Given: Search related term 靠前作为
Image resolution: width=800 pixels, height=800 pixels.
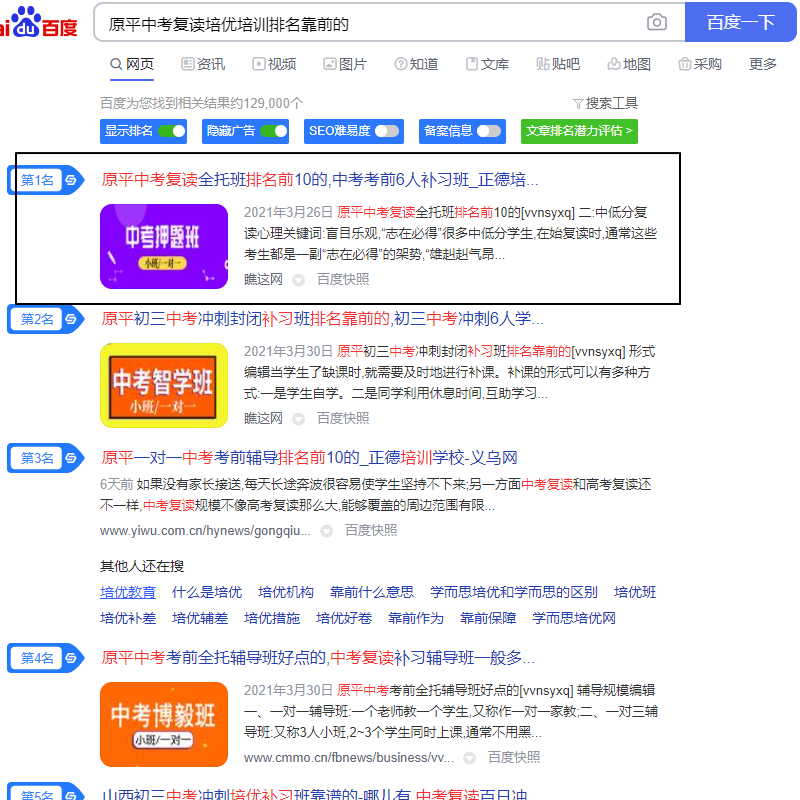Looking at the screenshot, I should (416, 618).
